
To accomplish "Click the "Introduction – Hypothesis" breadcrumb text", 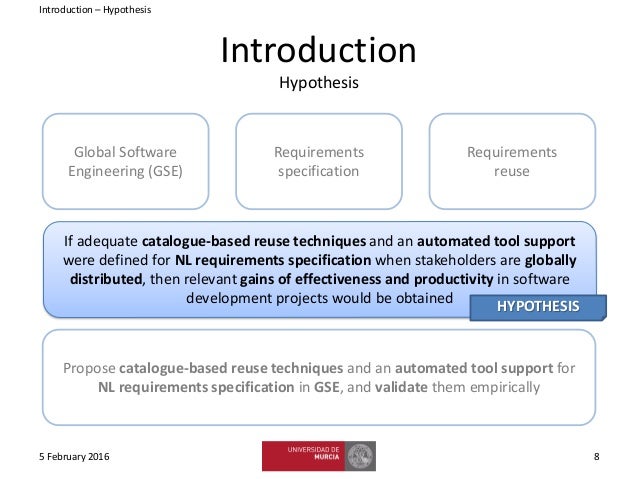I will [x=95, y=10].
